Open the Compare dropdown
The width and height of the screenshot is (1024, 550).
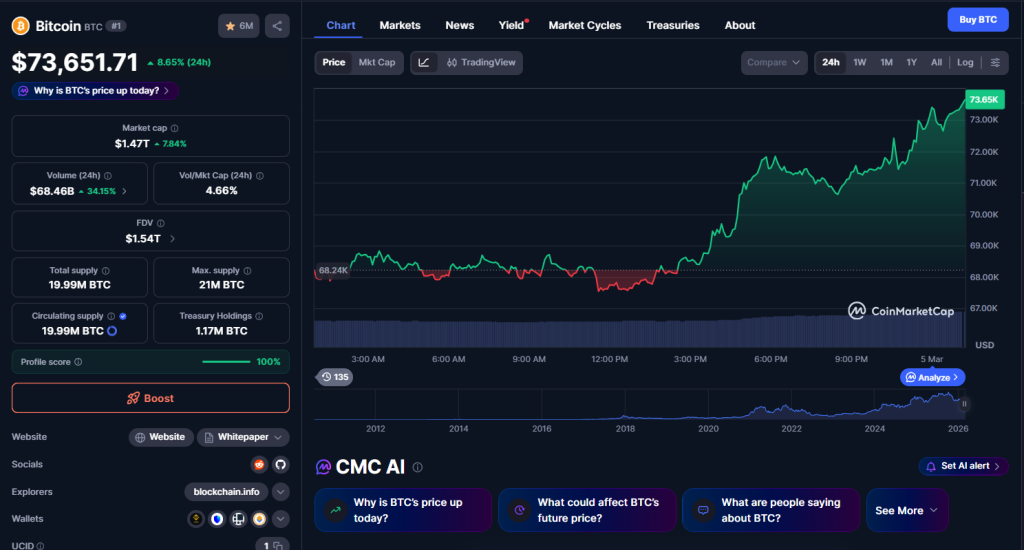tap(774, 63)
